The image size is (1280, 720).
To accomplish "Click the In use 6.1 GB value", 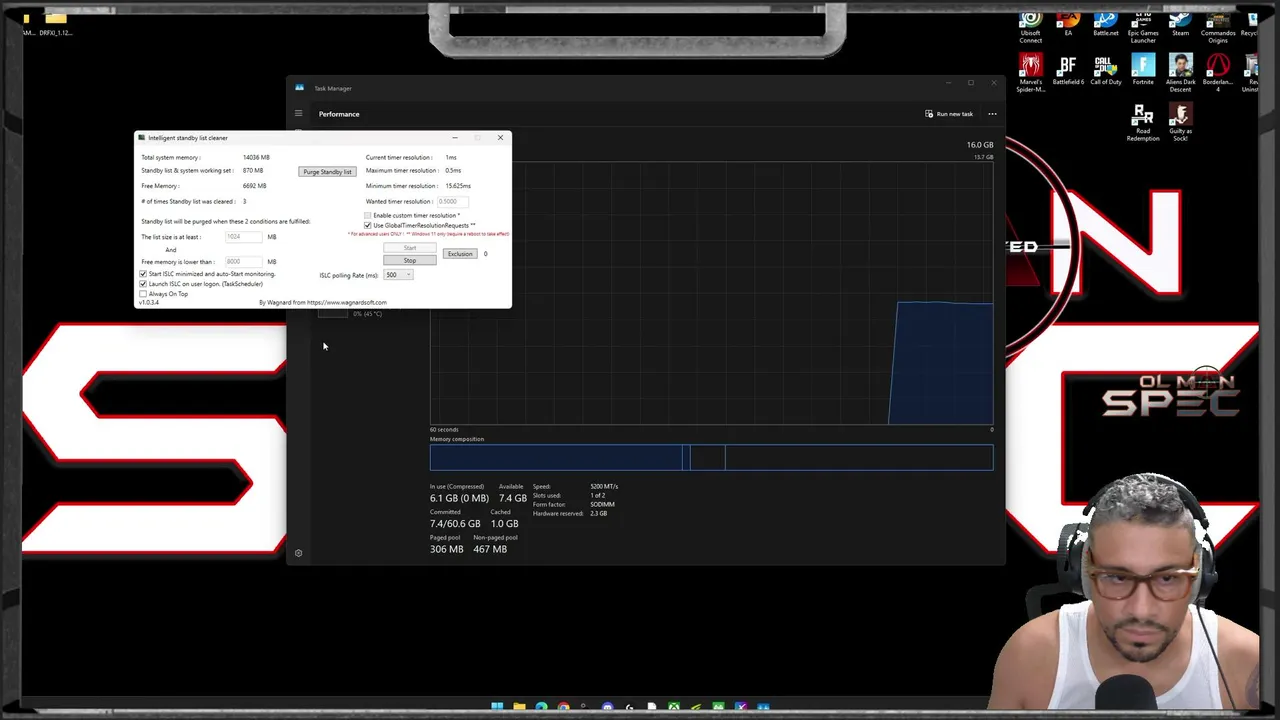I will tap(459, 498).
